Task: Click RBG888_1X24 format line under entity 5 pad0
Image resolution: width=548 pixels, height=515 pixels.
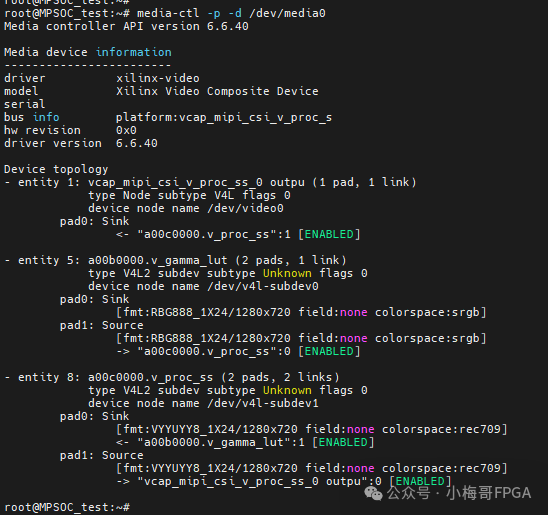Action: (x=301, y=312)
